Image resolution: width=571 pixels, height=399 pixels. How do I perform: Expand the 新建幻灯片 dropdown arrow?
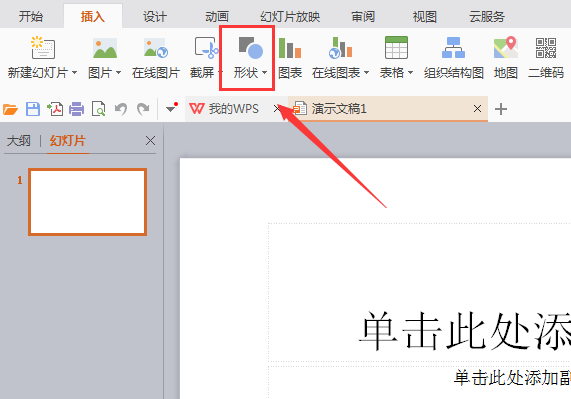tap(74, 72)
